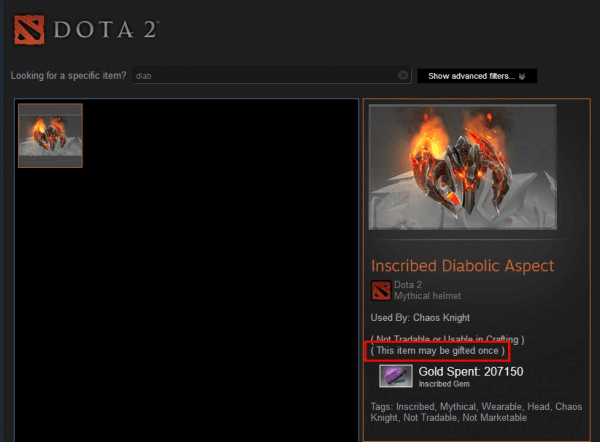Viewport: 600px width, 442px height.
Task: Click the small Dota 2 game icon in the item details
Action: click(x=381, y=290)
